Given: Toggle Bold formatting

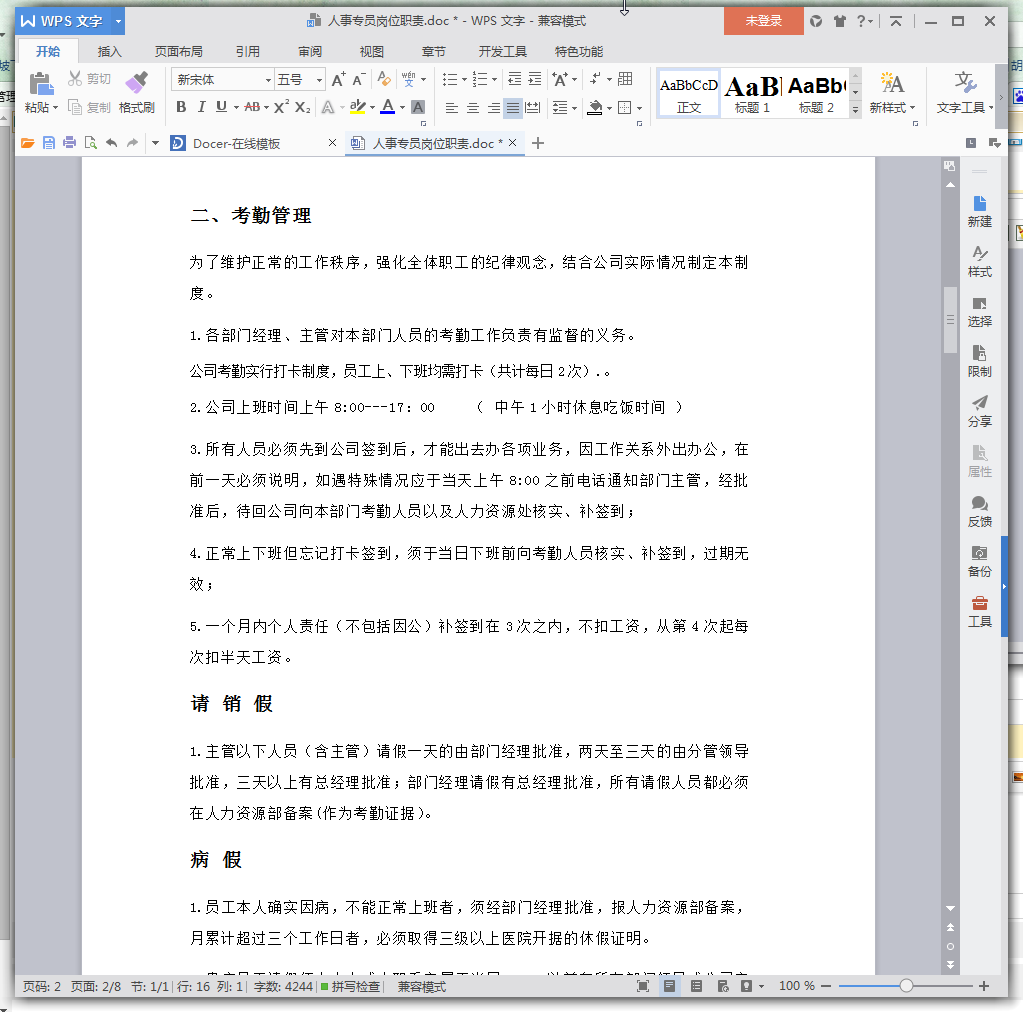Looking at the screenshot, I should click(x=181, y=107).
